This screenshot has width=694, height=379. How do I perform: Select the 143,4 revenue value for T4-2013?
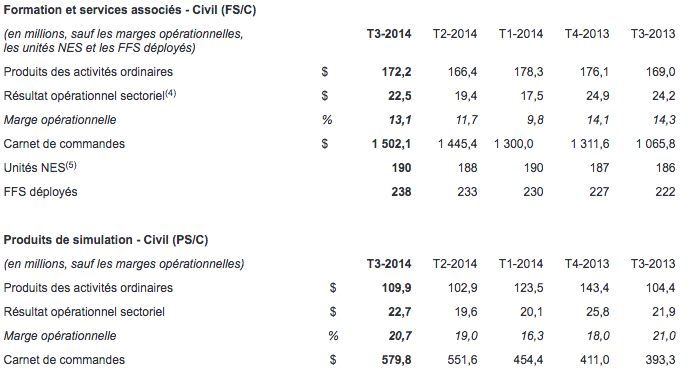coord(594,288)
